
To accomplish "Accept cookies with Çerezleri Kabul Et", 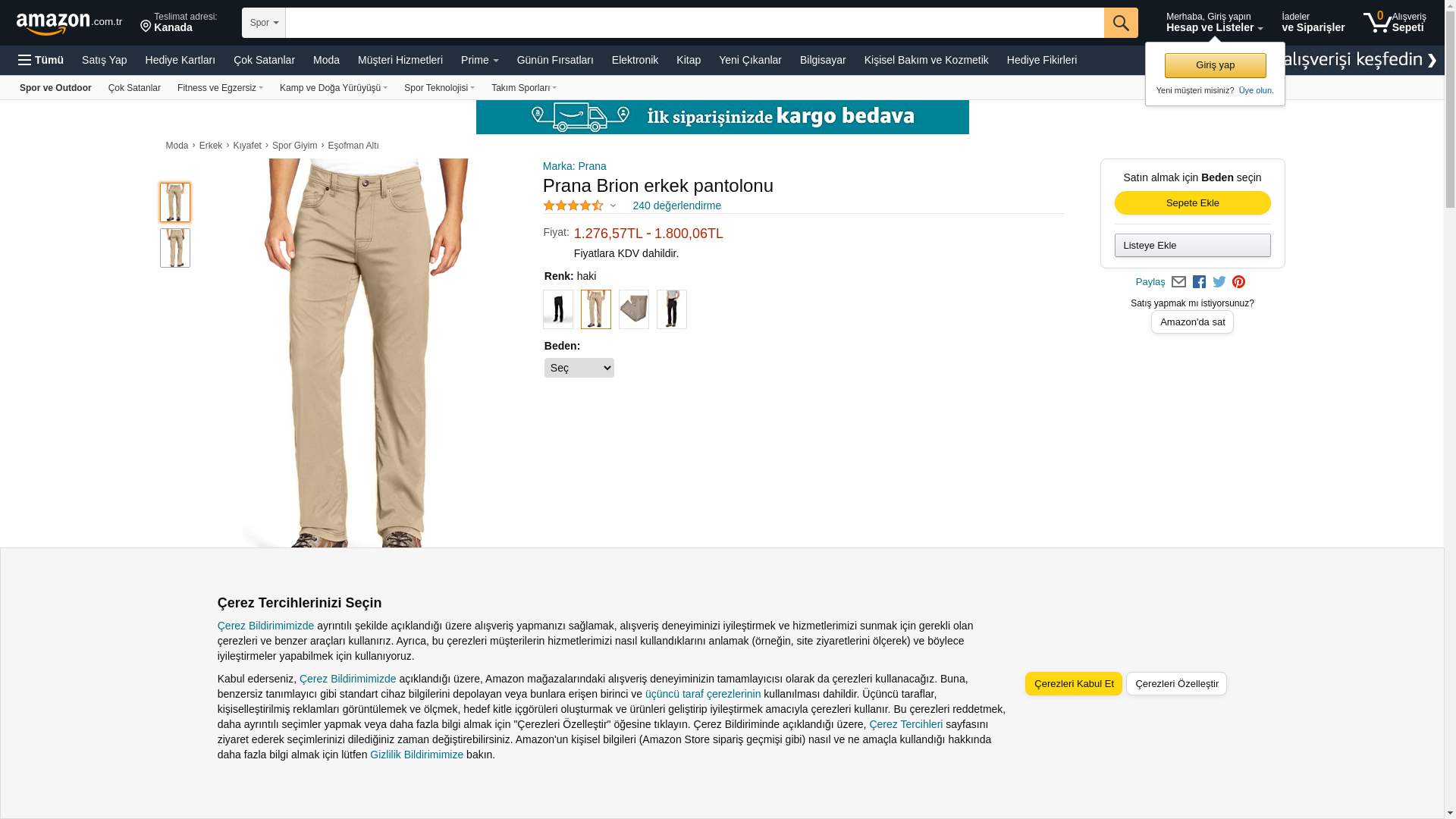I will point(1074,684).
